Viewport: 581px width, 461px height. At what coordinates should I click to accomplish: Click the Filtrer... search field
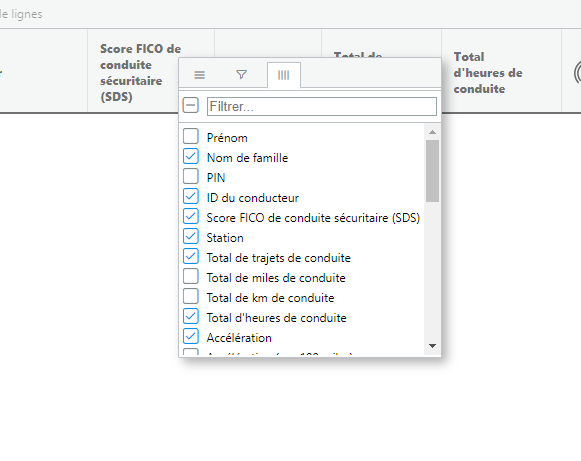(x=322, y=106)
